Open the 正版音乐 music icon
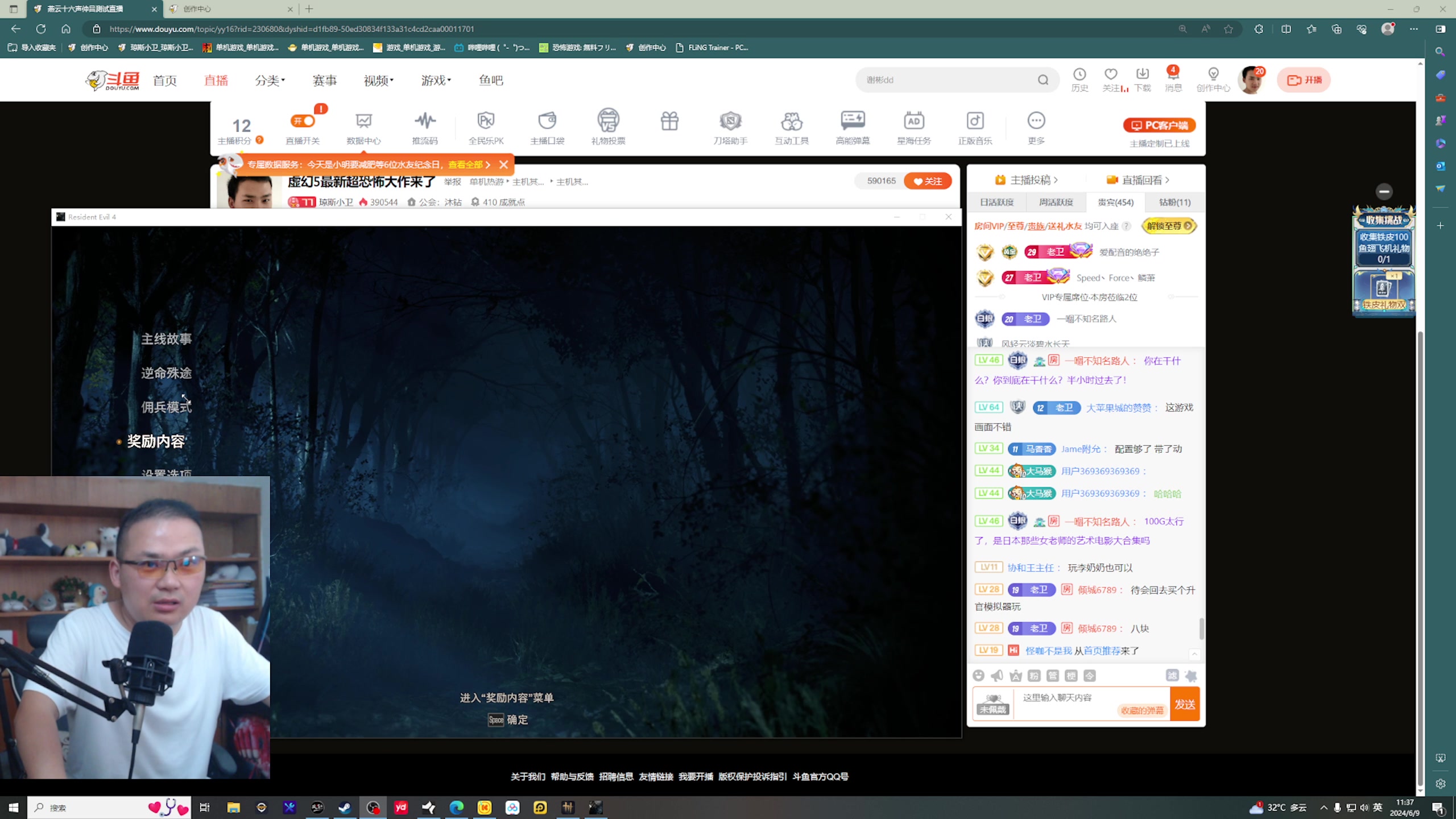 click(975, 122)
